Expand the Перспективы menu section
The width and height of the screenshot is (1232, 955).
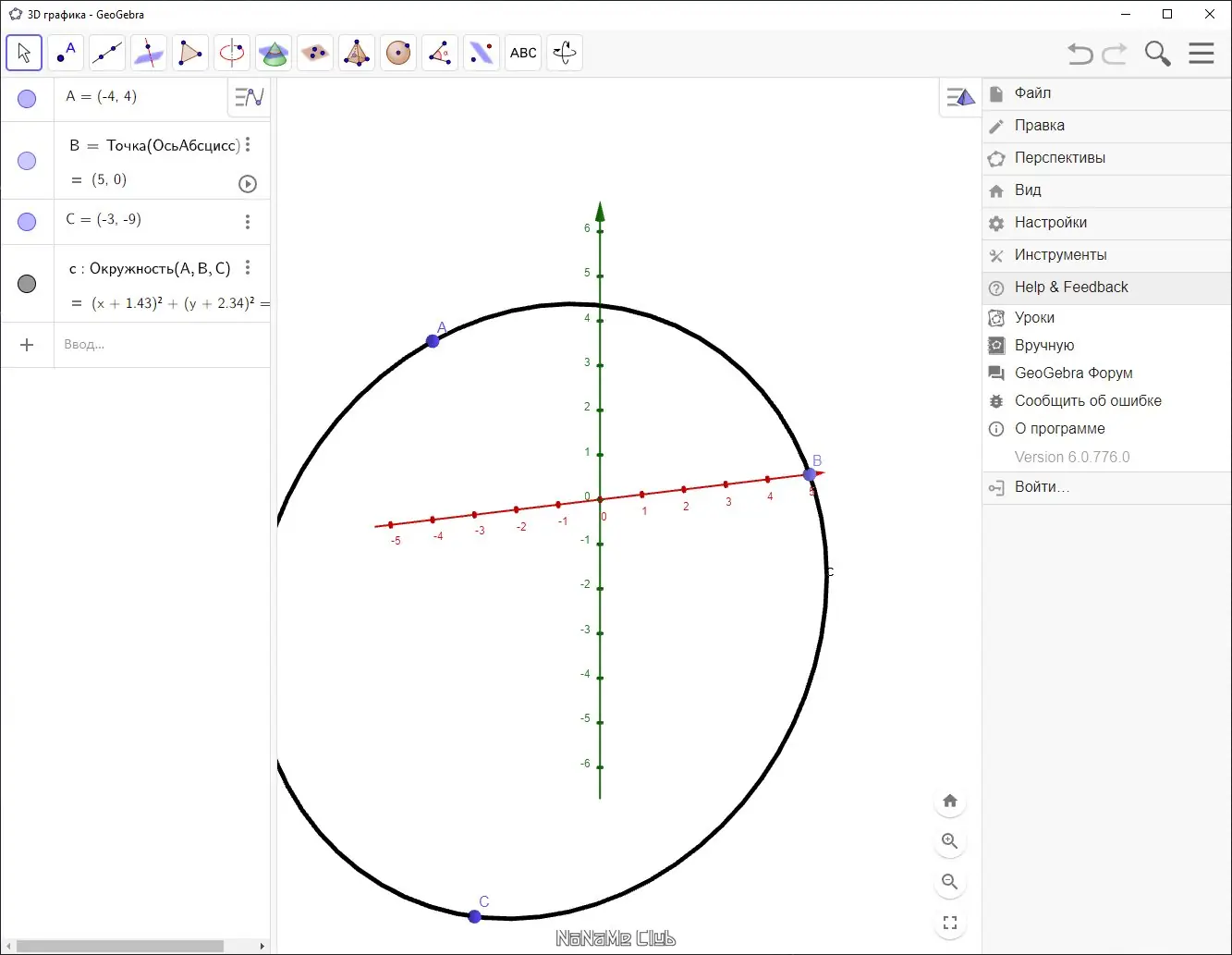[x=1107, y=158]
